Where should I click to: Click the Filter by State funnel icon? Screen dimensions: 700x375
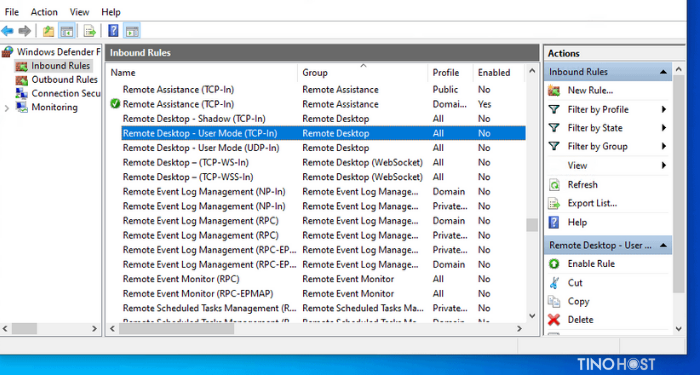point(554,128)
